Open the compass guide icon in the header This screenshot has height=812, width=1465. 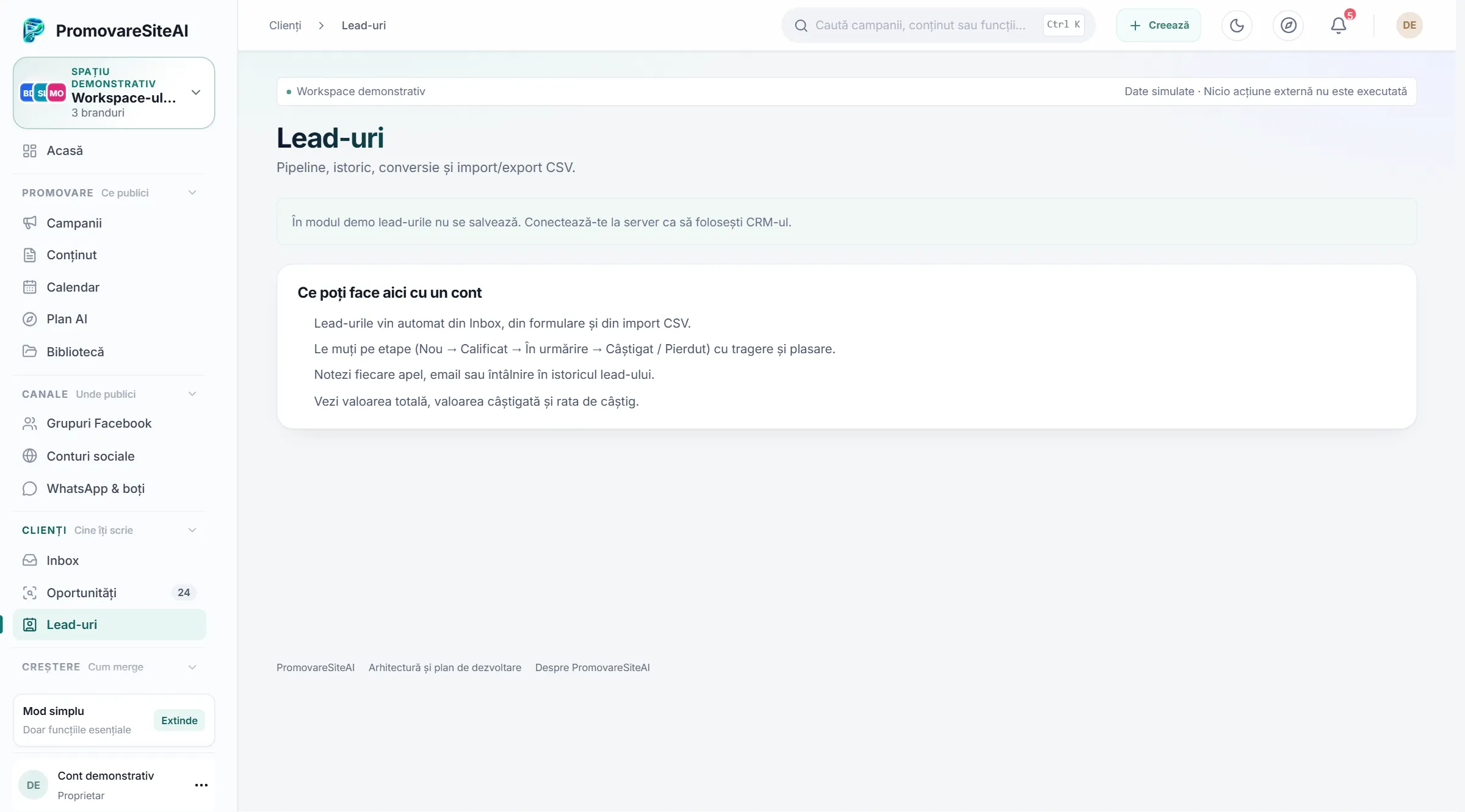click(x=1288, y=25)
